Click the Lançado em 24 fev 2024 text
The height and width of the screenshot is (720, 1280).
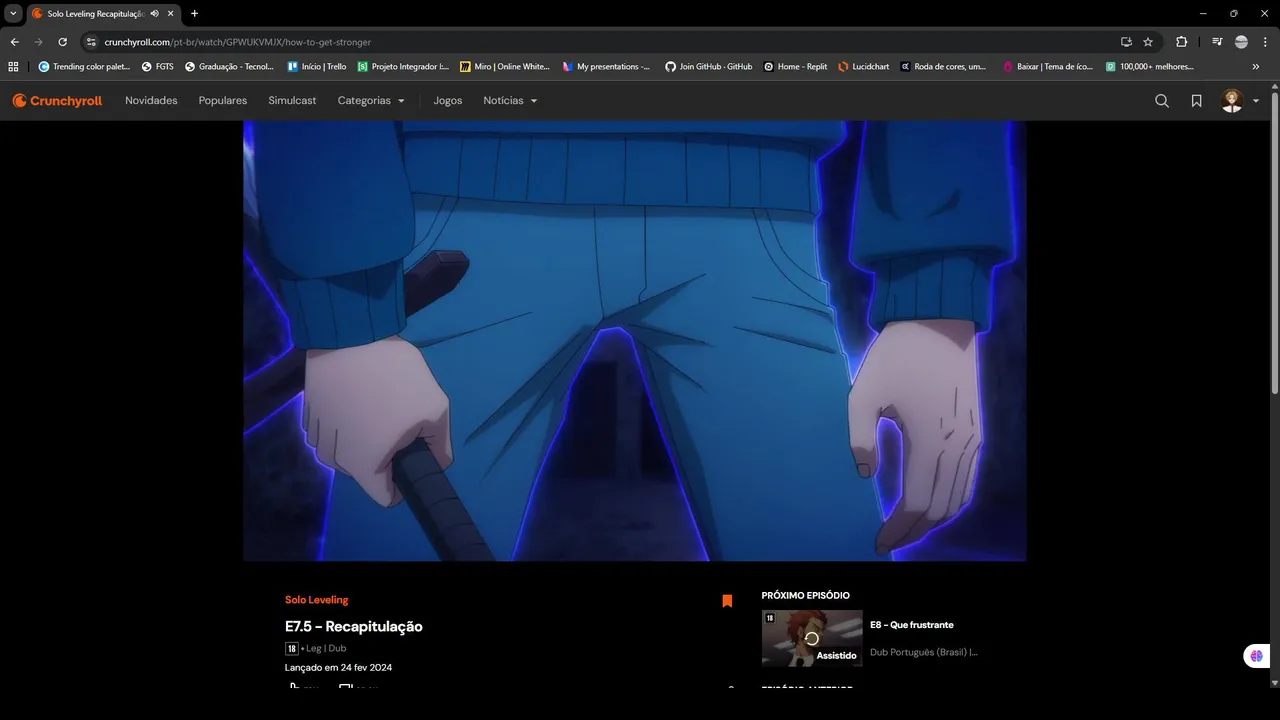338,667
